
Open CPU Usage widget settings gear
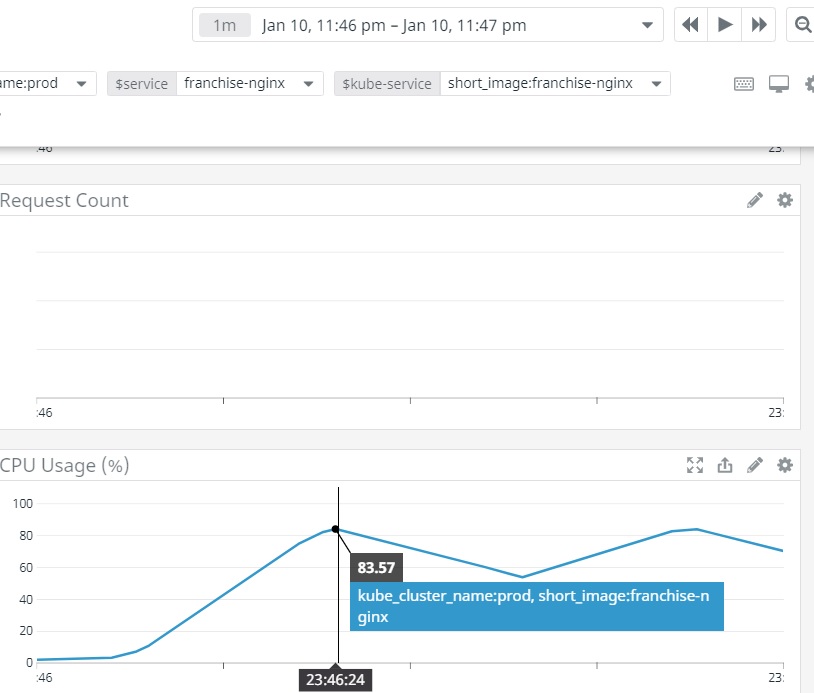785,465
